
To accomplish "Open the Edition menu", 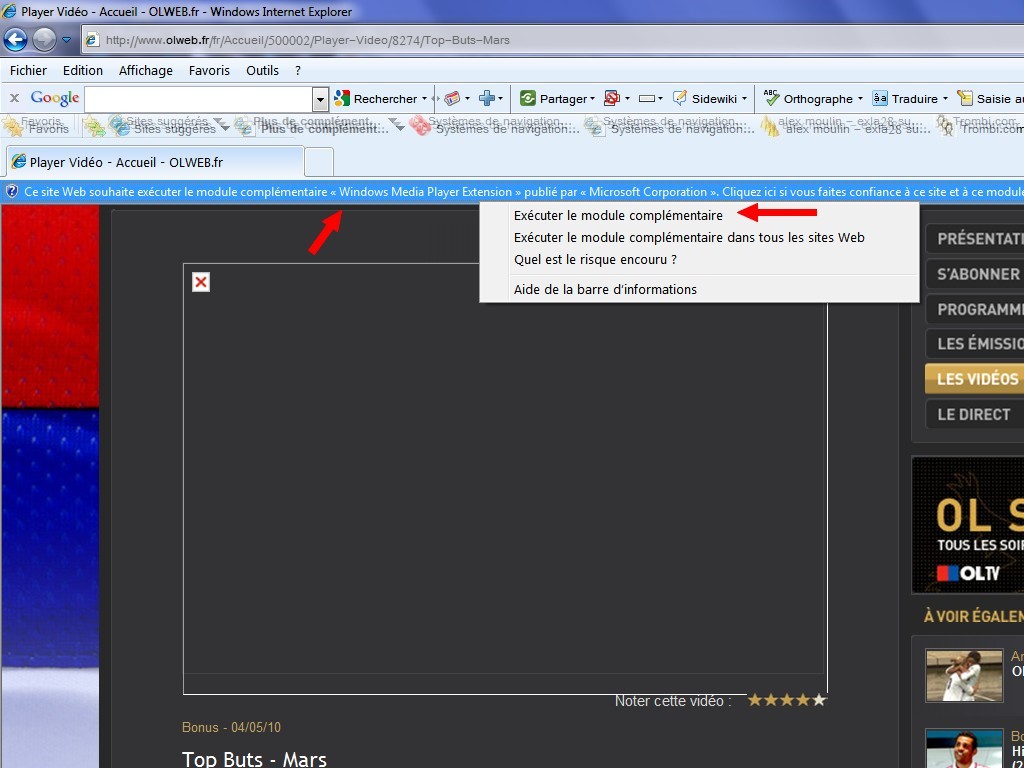I will (82, 71).
